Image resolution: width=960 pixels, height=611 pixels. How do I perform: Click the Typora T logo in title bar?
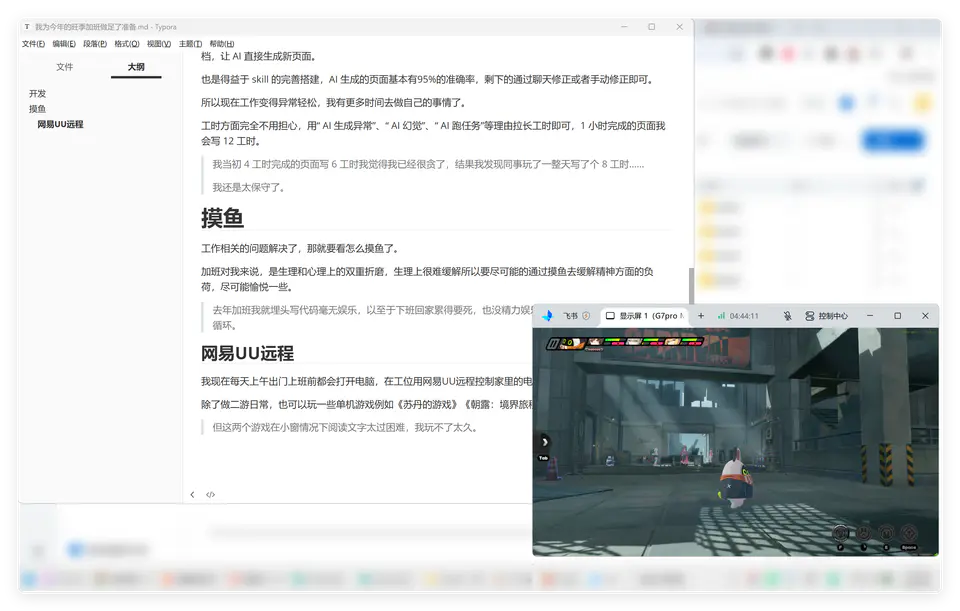pos(27,27)
